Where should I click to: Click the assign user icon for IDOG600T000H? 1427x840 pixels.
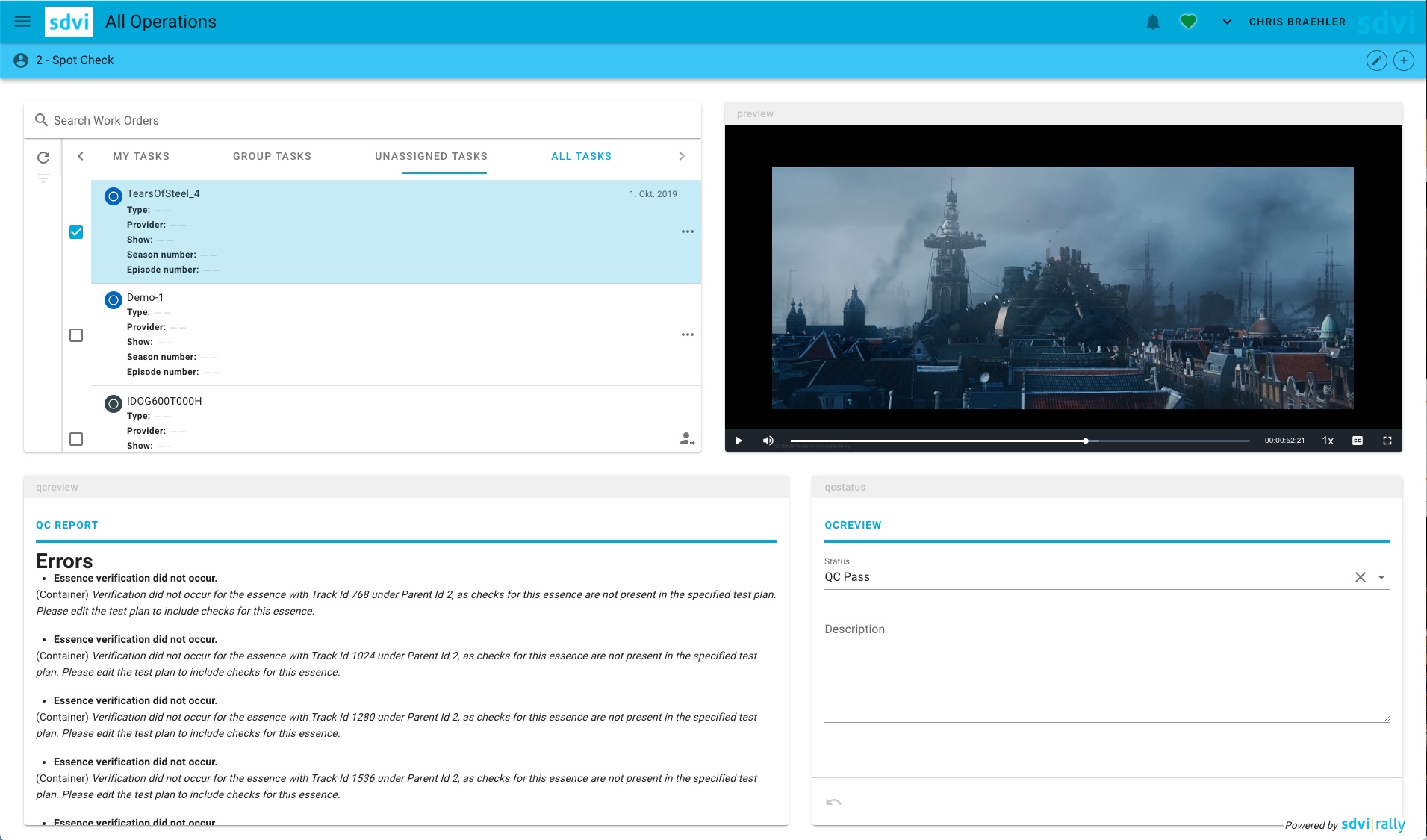687,439
